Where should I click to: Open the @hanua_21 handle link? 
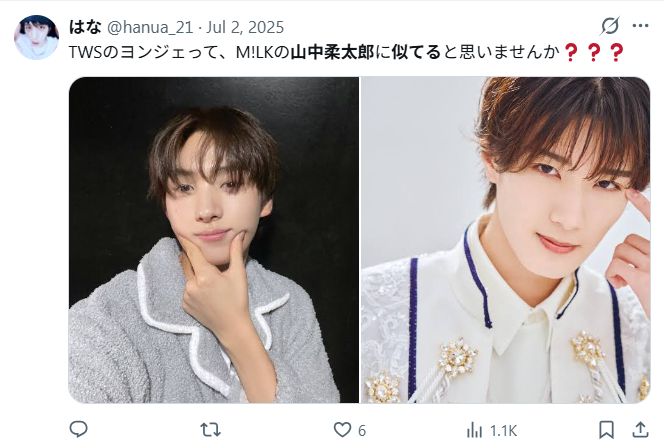150,28
